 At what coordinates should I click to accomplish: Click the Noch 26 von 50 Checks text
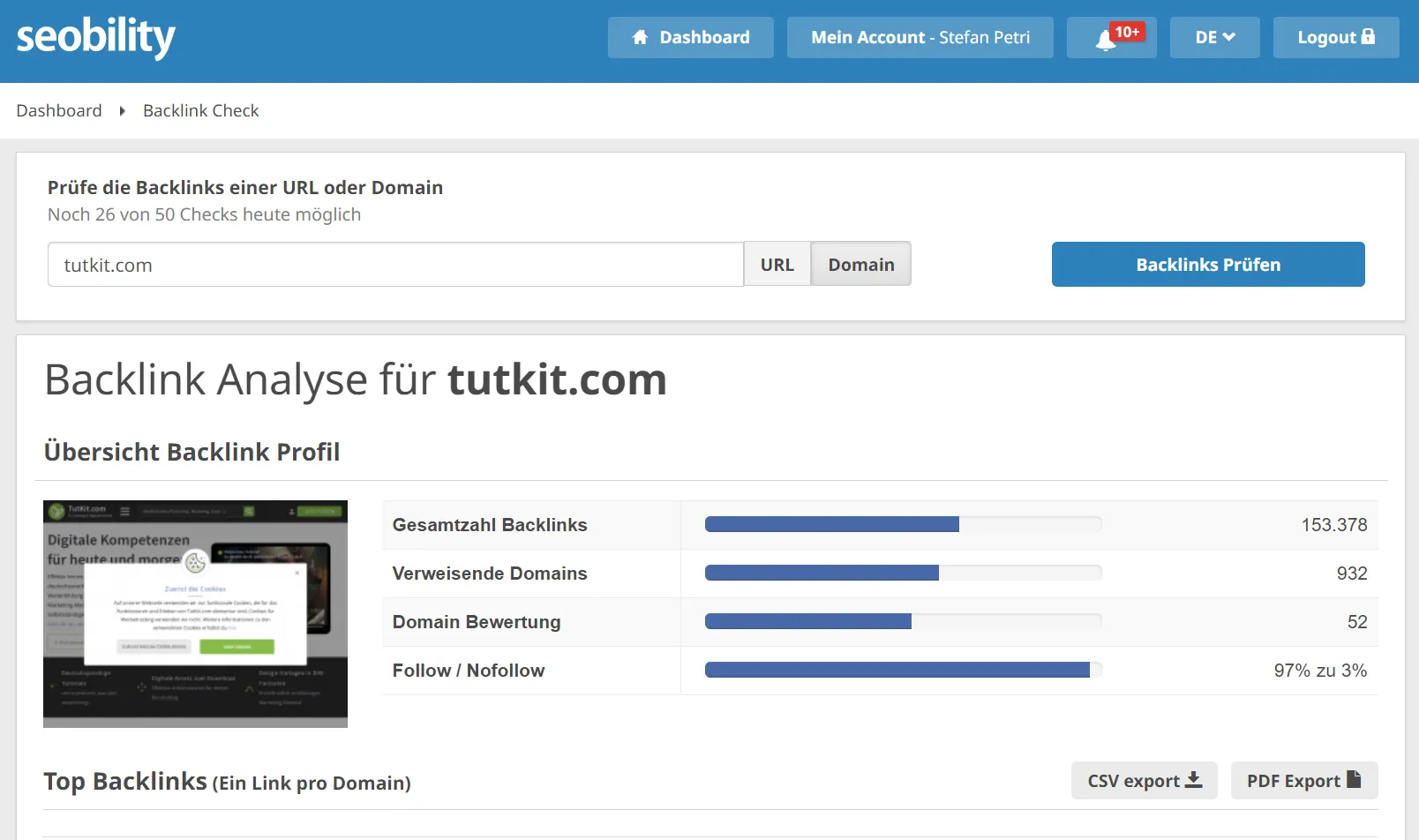pos(204,214)
